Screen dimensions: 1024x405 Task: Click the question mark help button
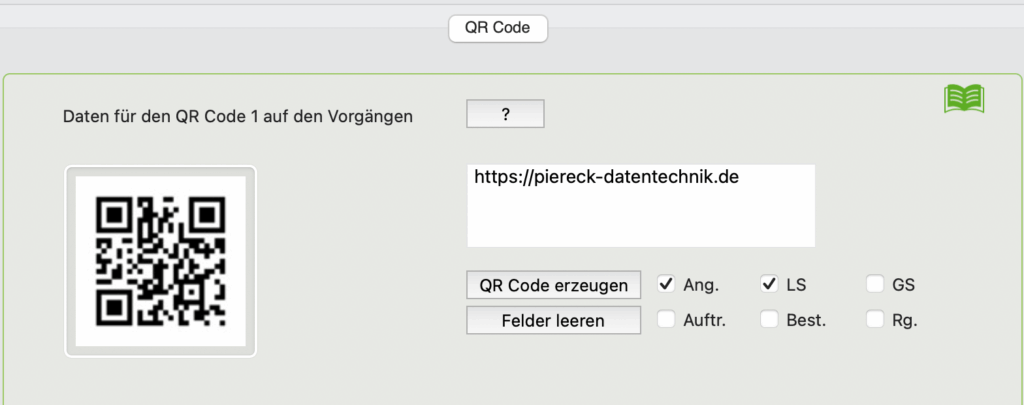pos(505,115)
